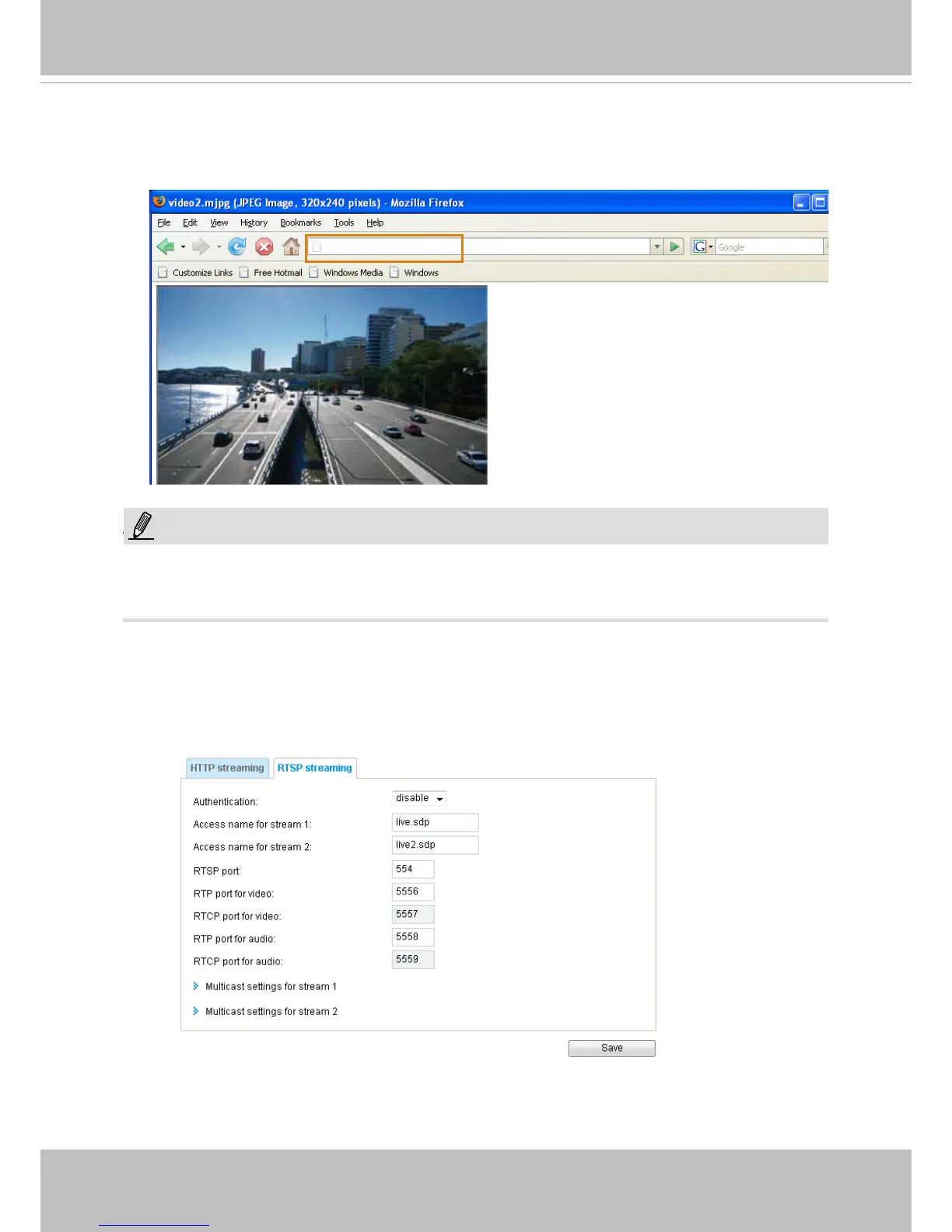Viewport: 952px width, 1232px height.
Task: Open the Windows Media bookmark
Action: coord(346,273)
